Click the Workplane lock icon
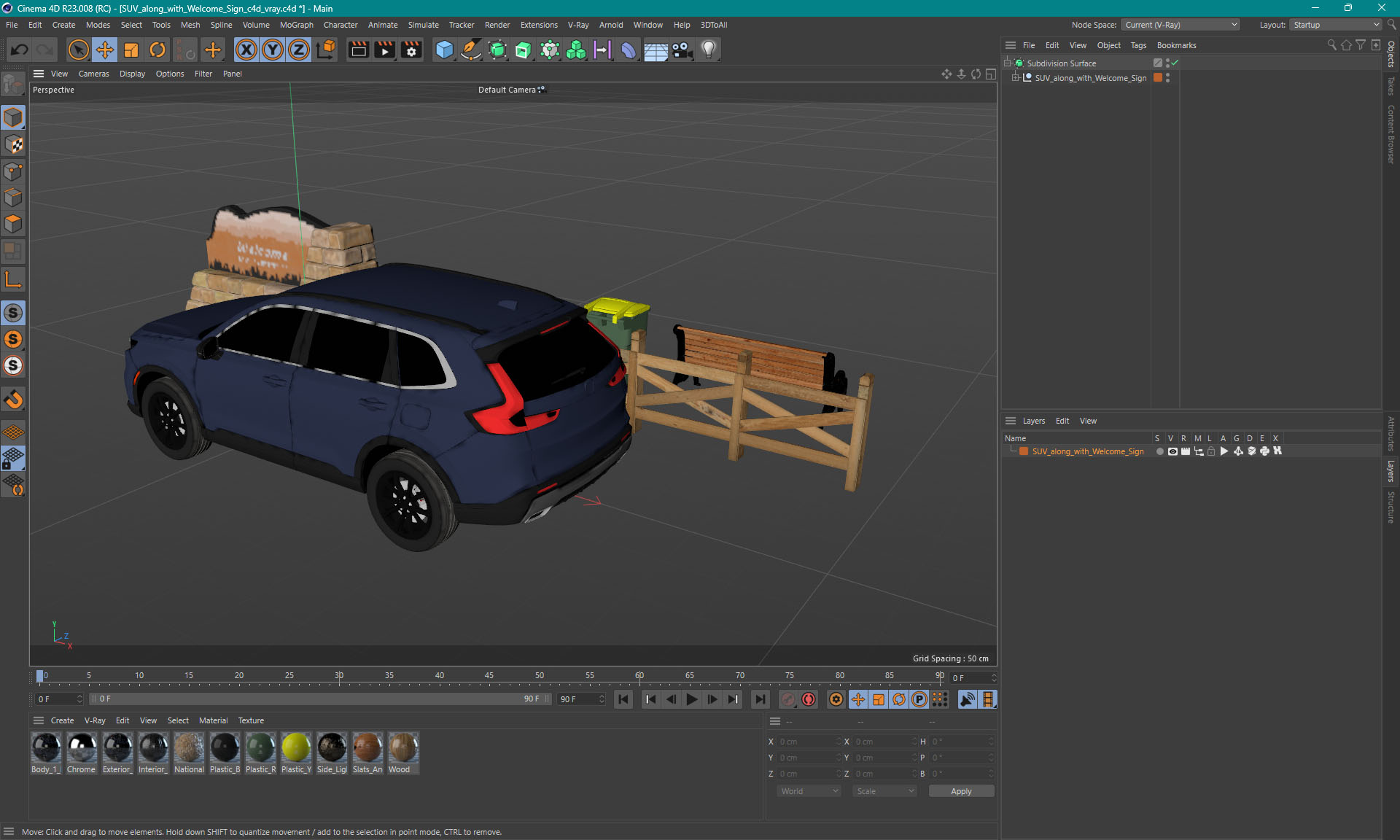 13,459
